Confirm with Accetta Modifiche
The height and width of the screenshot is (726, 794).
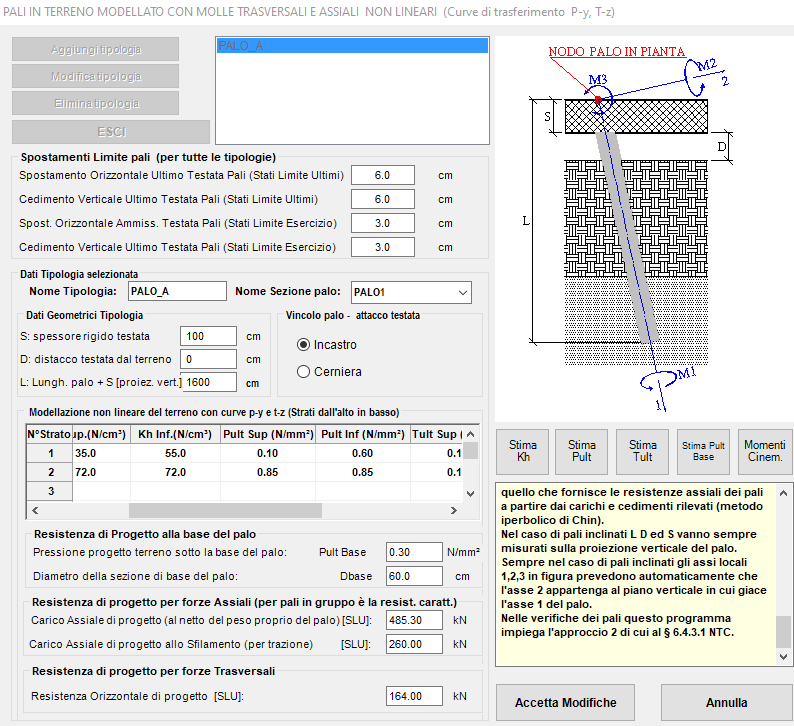coord(565,703)
